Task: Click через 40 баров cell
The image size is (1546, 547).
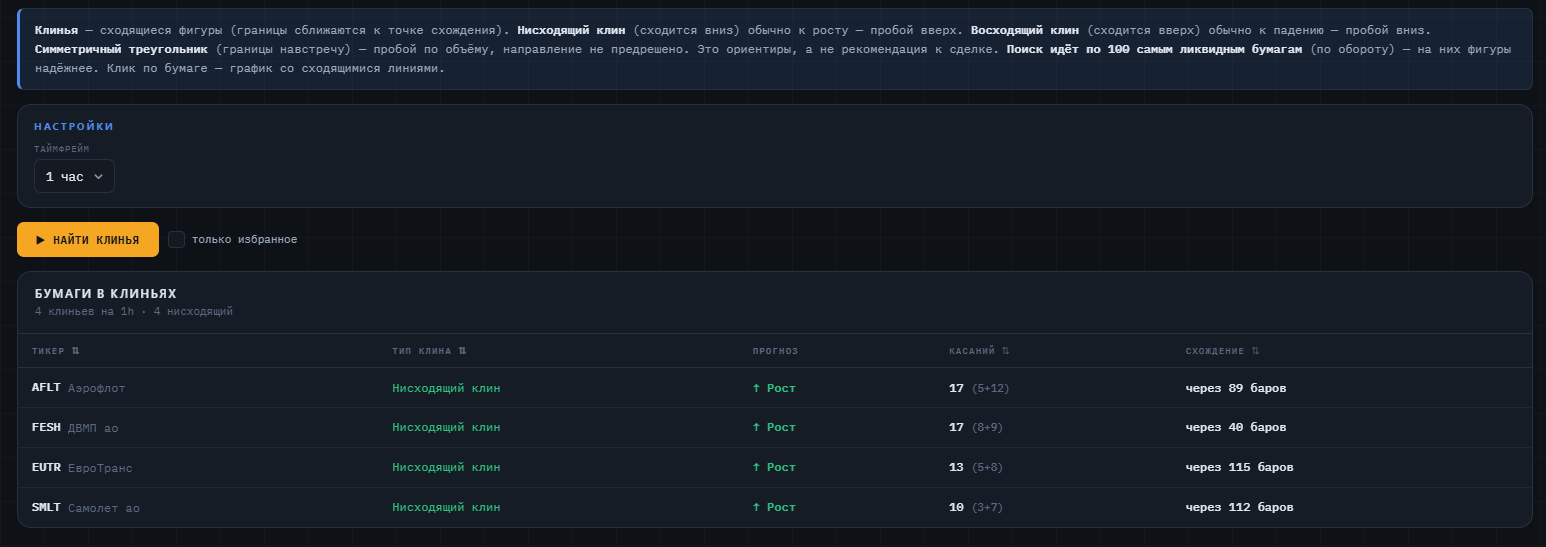Action: click(x=1236, y=428)
